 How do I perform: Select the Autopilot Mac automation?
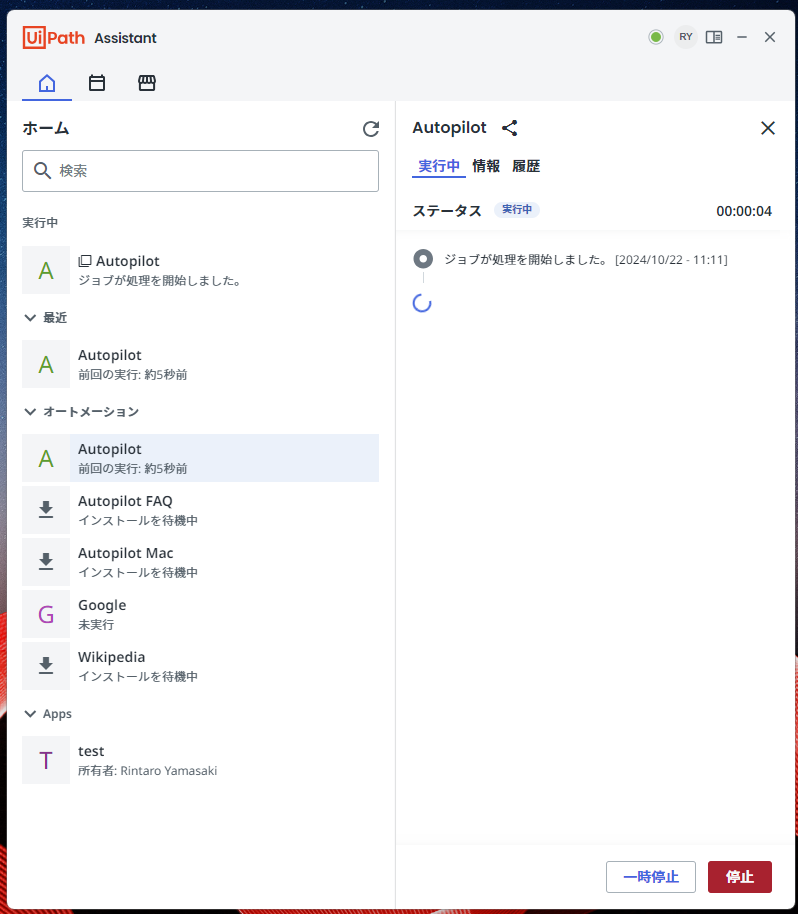pyautogui.click(x=201, y=561)
